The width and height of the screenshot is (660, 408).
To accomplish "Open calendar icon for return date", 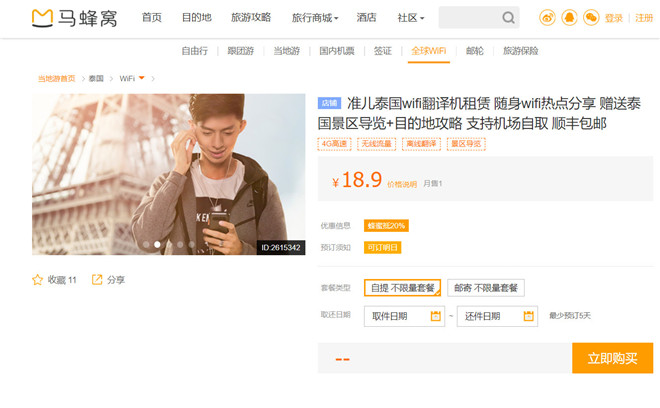I will pyautogui.click(x=528, y=316).
